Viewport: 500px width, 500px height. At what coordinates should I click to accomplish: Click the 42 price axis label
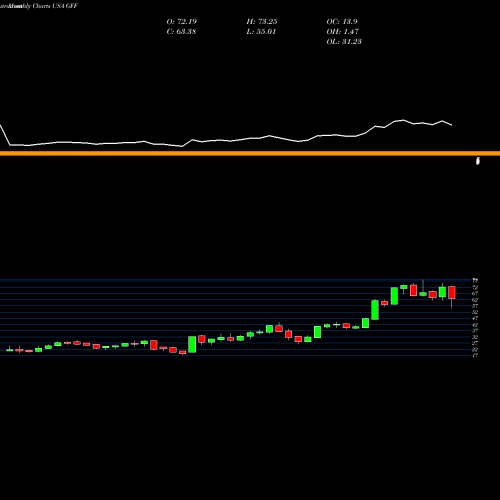click(475, 325)
